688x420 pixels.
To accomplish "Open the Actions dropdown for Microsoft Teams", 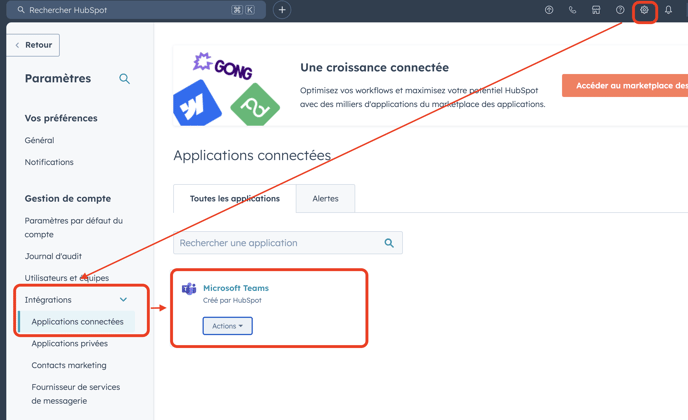I will 227,326.
